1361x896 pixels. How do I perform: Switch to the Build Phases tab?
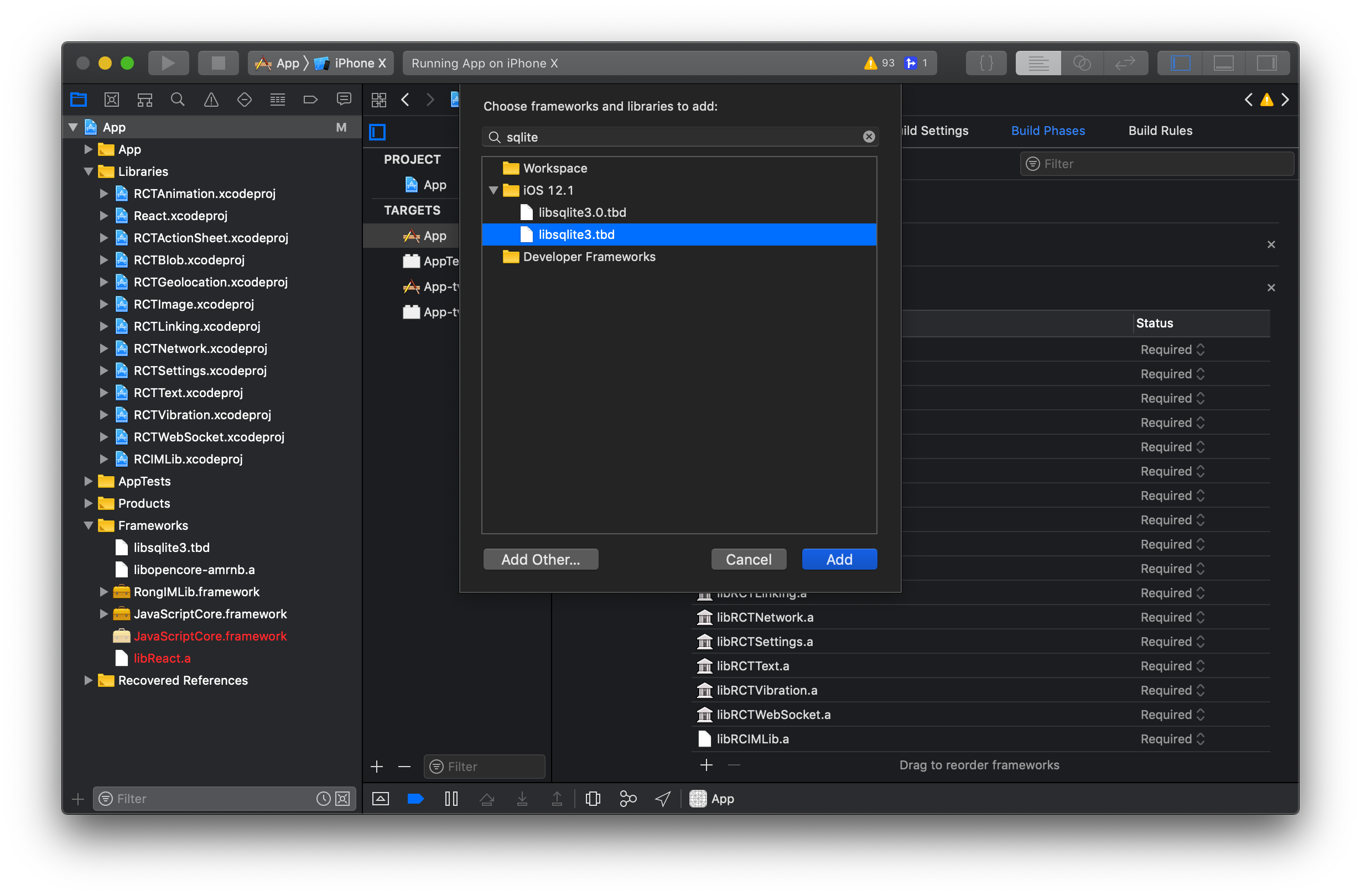(x=1048, y=131)
